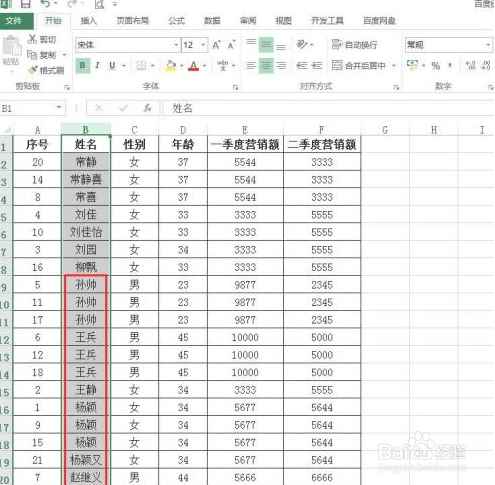Decrease the cell indent
495x485 pixels.
(302, 66)
